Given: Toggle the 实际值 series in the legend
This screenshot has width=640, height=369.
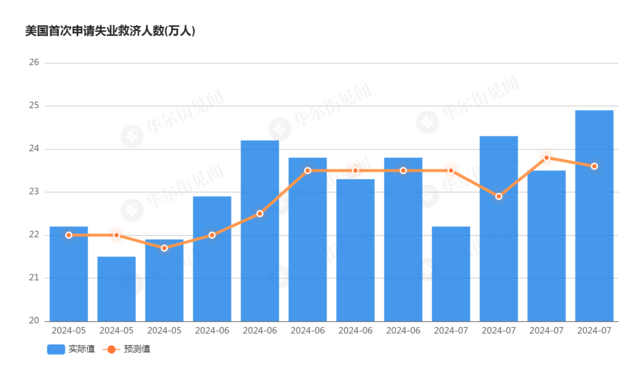Looking at the screenshot, I should point(71,349).
